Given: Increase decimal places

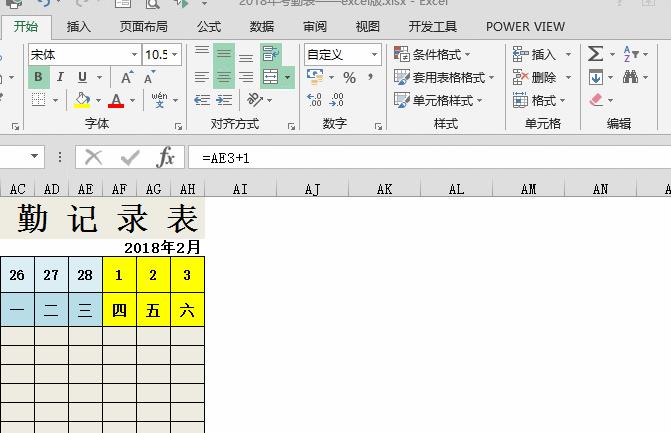Looking at the screenshot, I should pos(315,100).
